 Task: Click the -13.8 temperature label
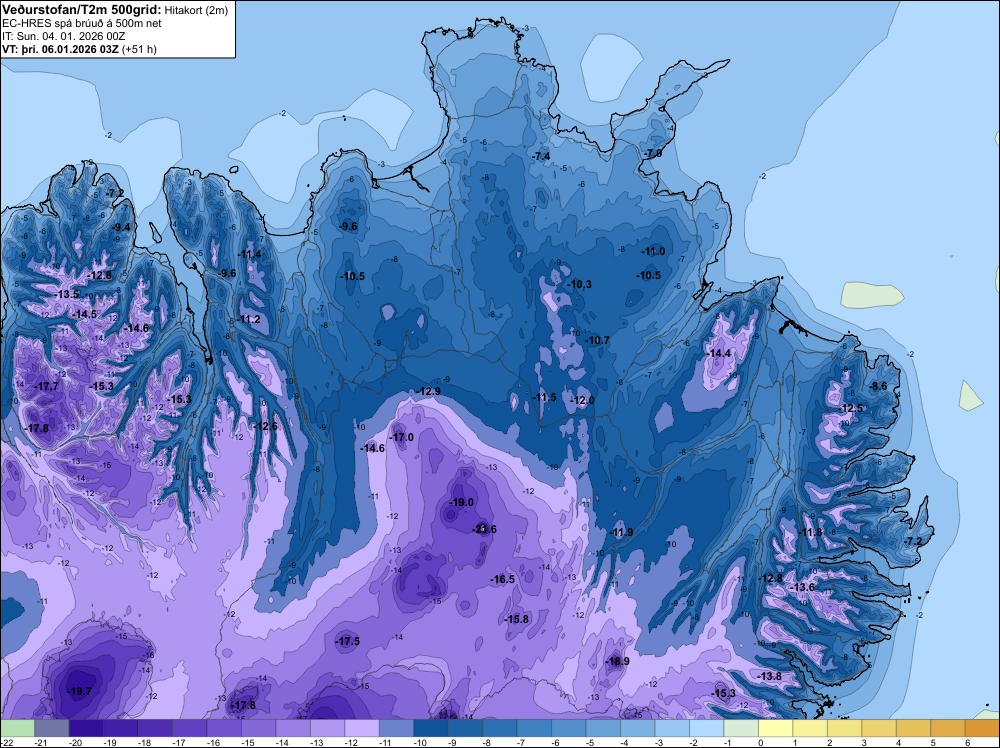(769, 676)
